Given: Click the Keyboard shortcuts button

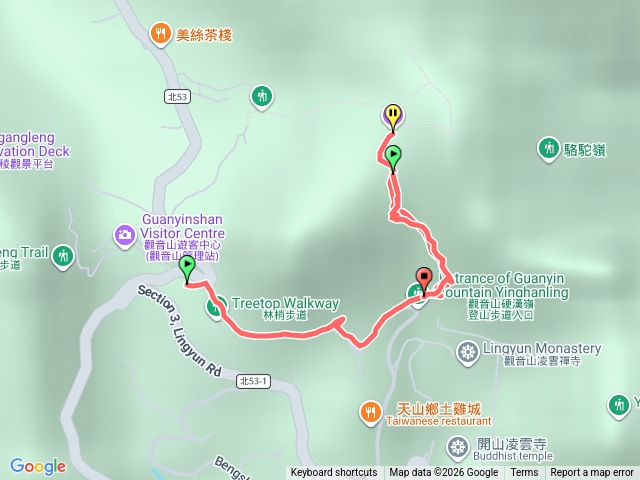Looking at the screenshot, I should tap(334, 473).
